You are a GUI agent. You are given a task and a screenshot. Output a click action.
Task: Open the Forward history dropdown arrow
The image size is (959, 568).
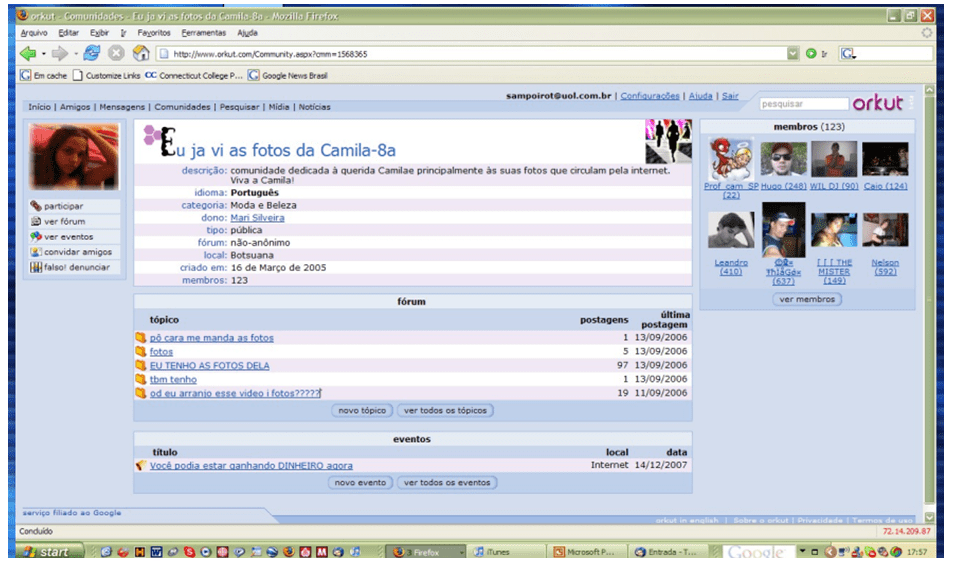click(76, 54)
